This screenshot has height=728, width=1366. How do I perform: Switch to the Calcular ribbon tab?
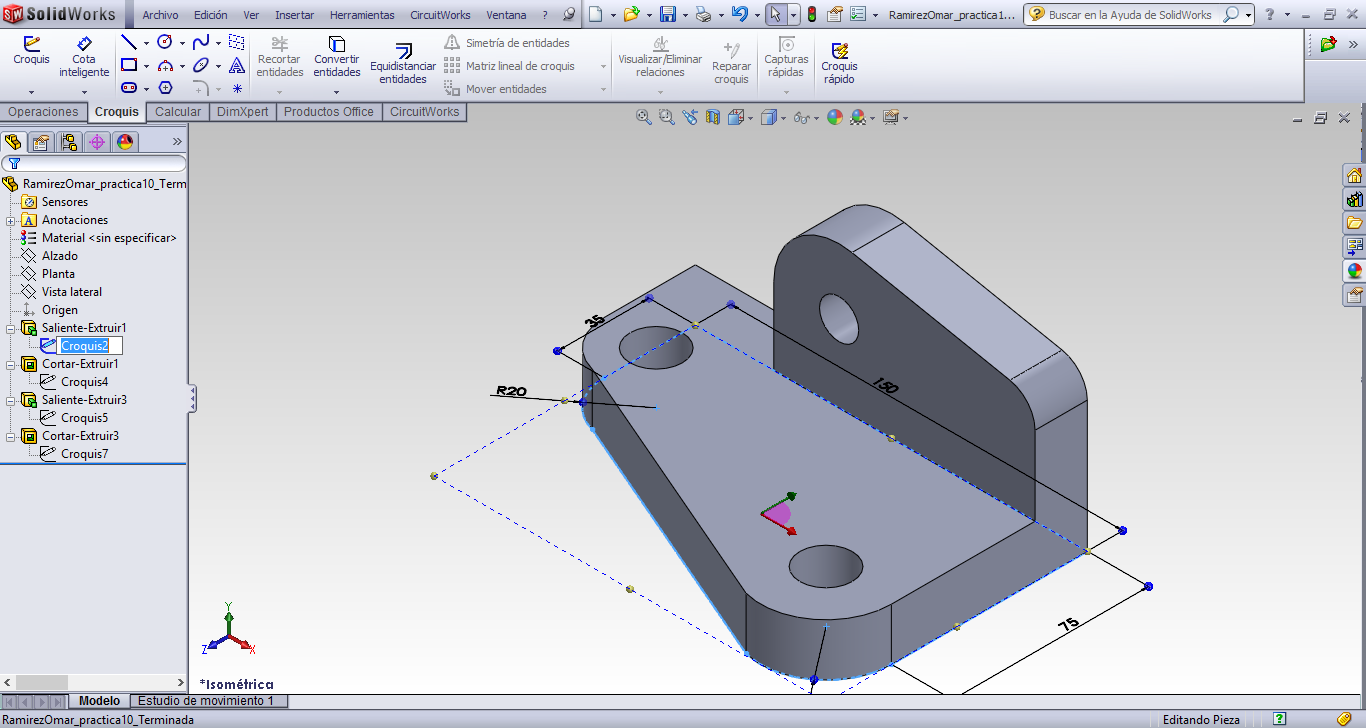[x=177, y=112]
